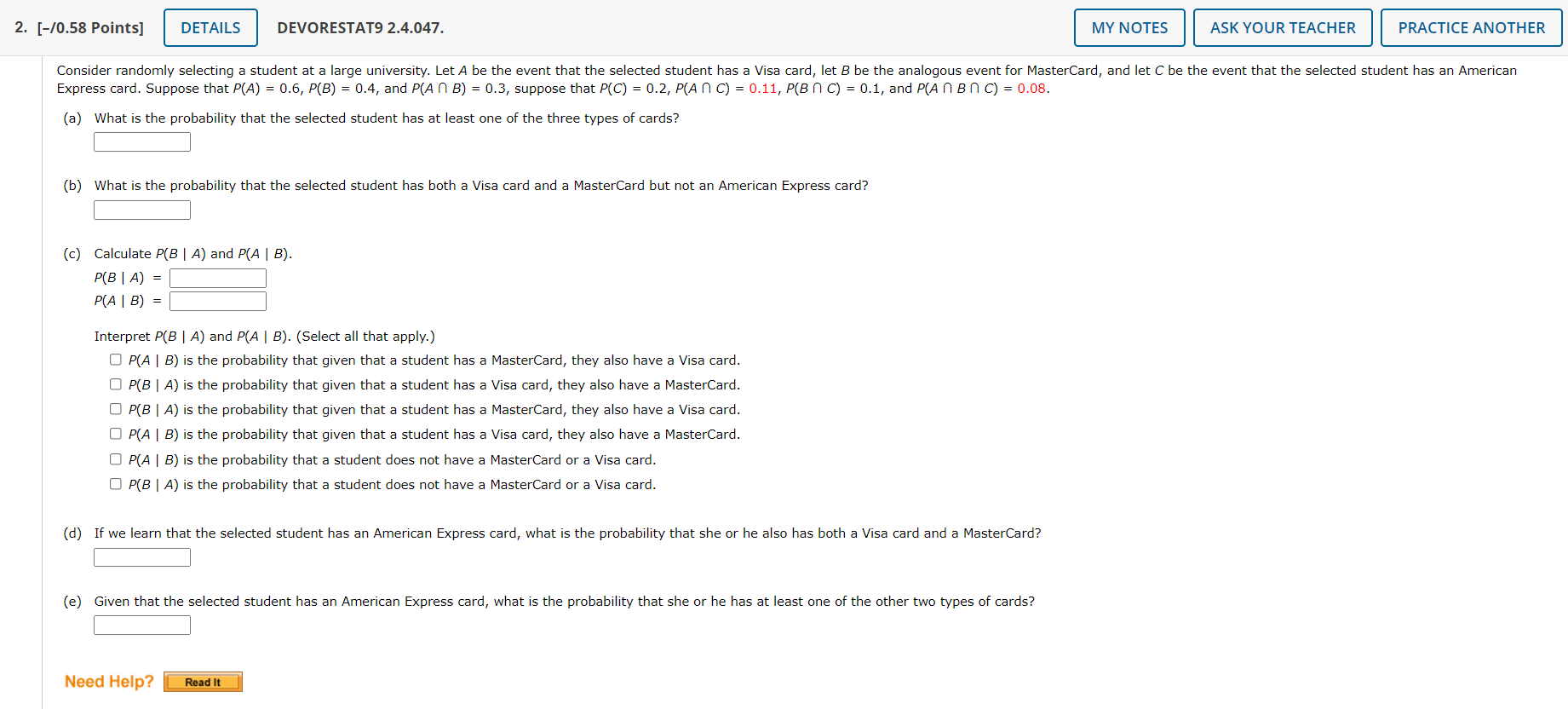This screenshot has width=1568, height=709.
Task: Click the DETAILS button
Action: [210, 27]
